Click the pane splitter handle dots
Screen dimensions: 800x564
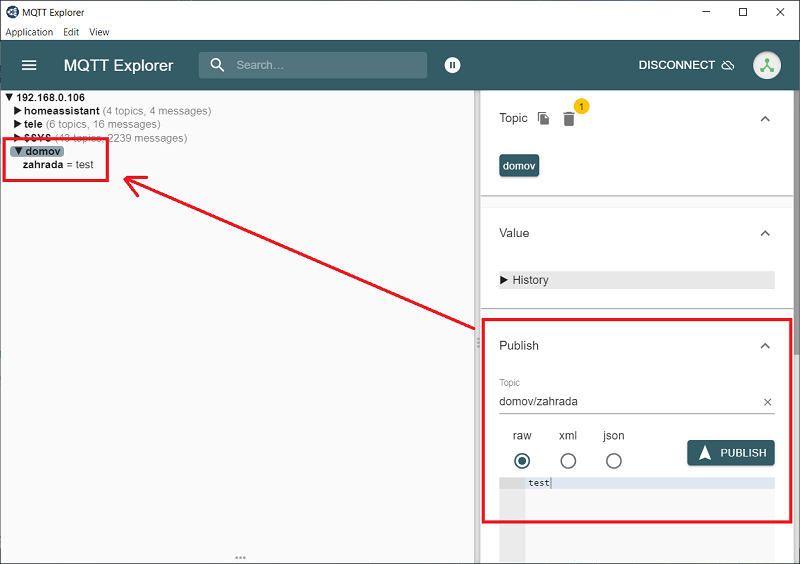click(478, 342)
